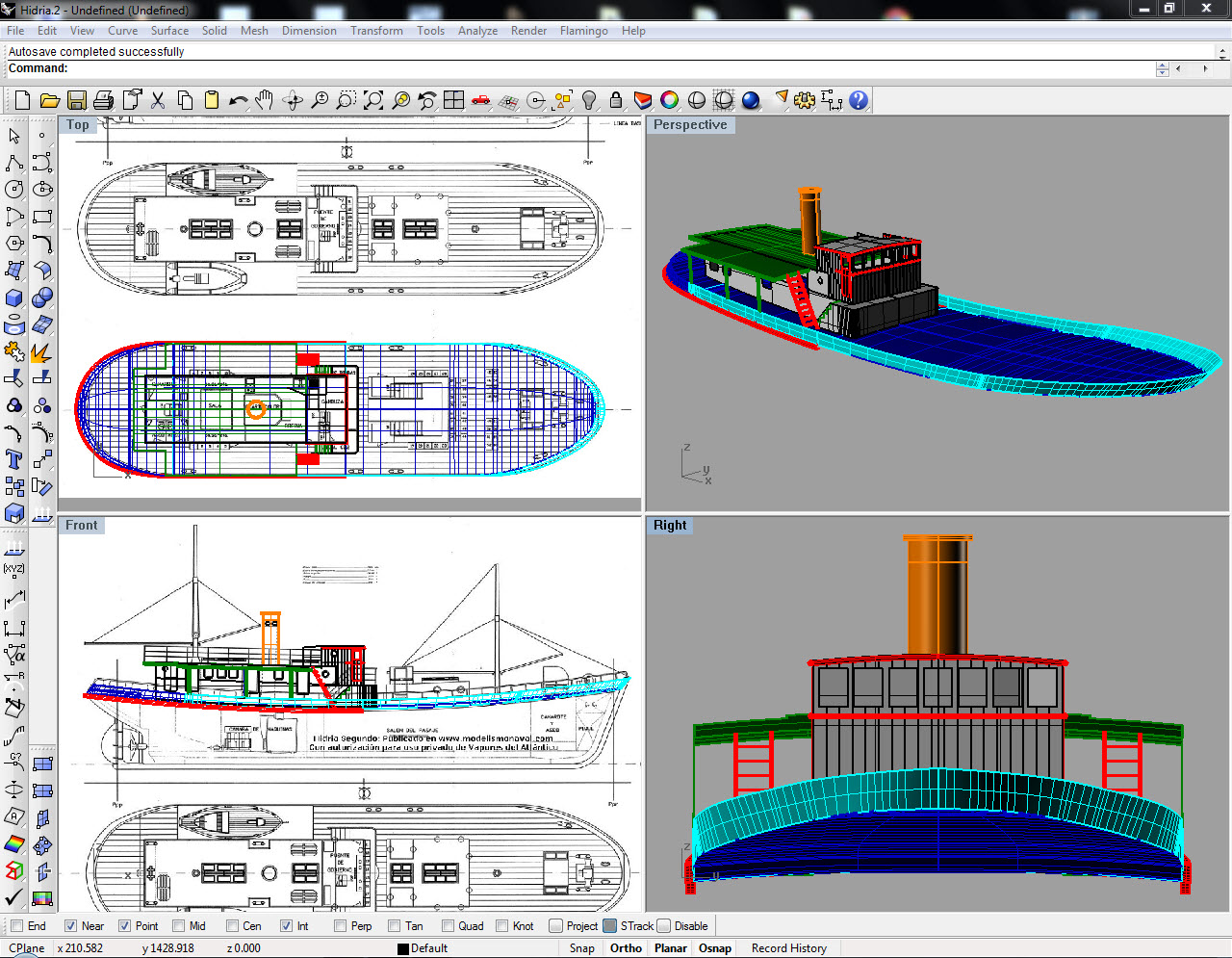Select the blue Box solid tool
Image resolution: width=1232 pixels, height=958 pixels.
coord(14,298)
